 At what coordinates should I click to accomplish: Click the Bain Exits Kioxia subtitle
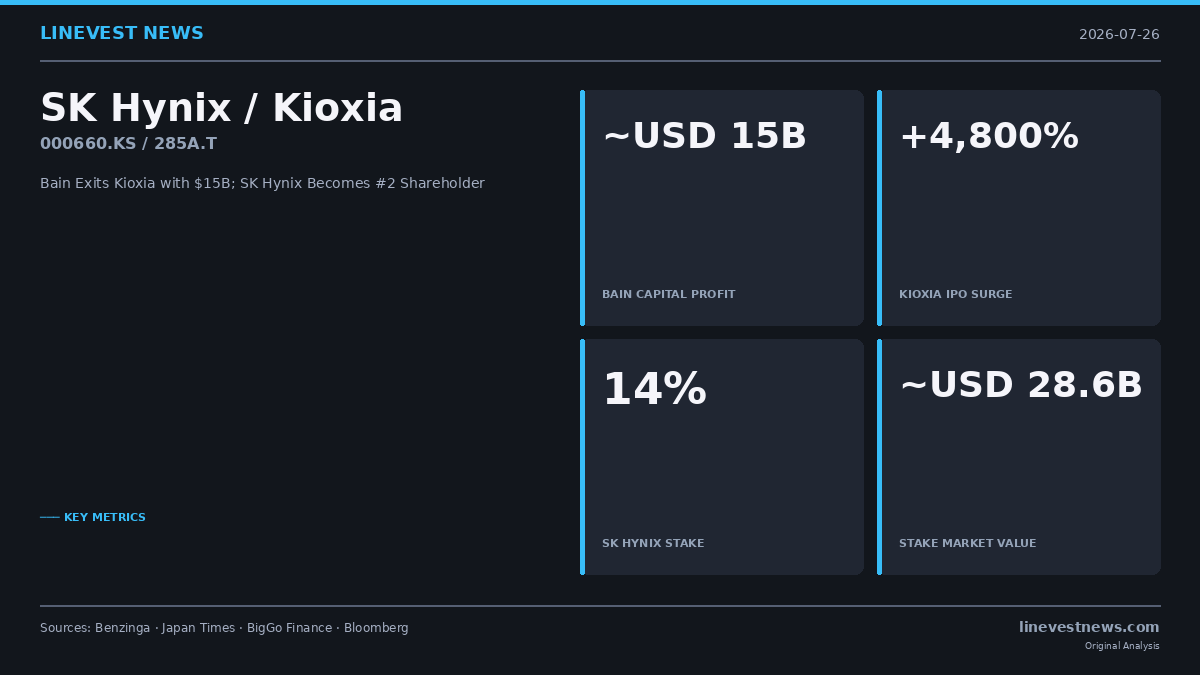click(262, 184)
